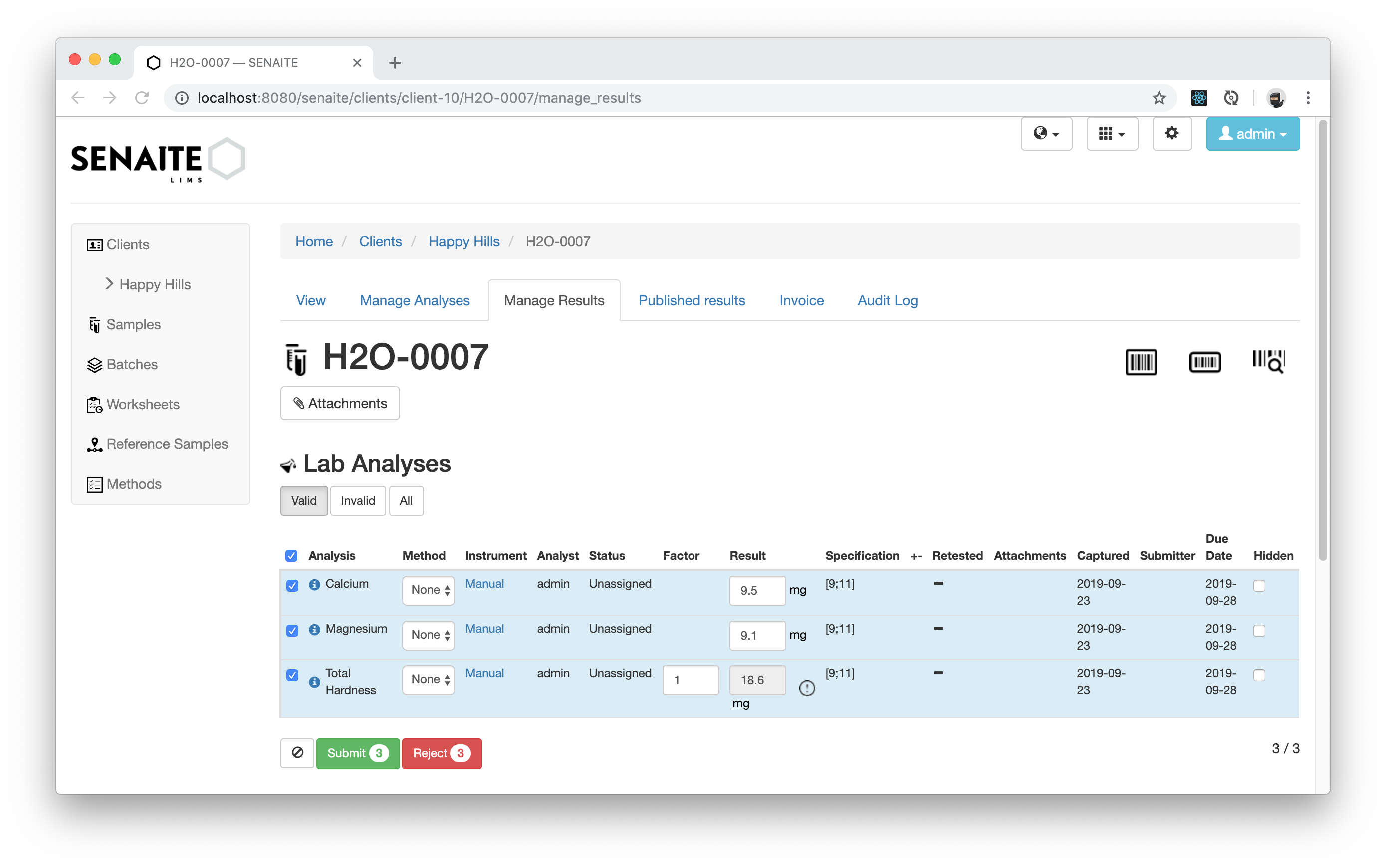The height and width of the screenshot is (868, 1386).
Task: Click the clear selection circle-slash button
Action: 297,753
